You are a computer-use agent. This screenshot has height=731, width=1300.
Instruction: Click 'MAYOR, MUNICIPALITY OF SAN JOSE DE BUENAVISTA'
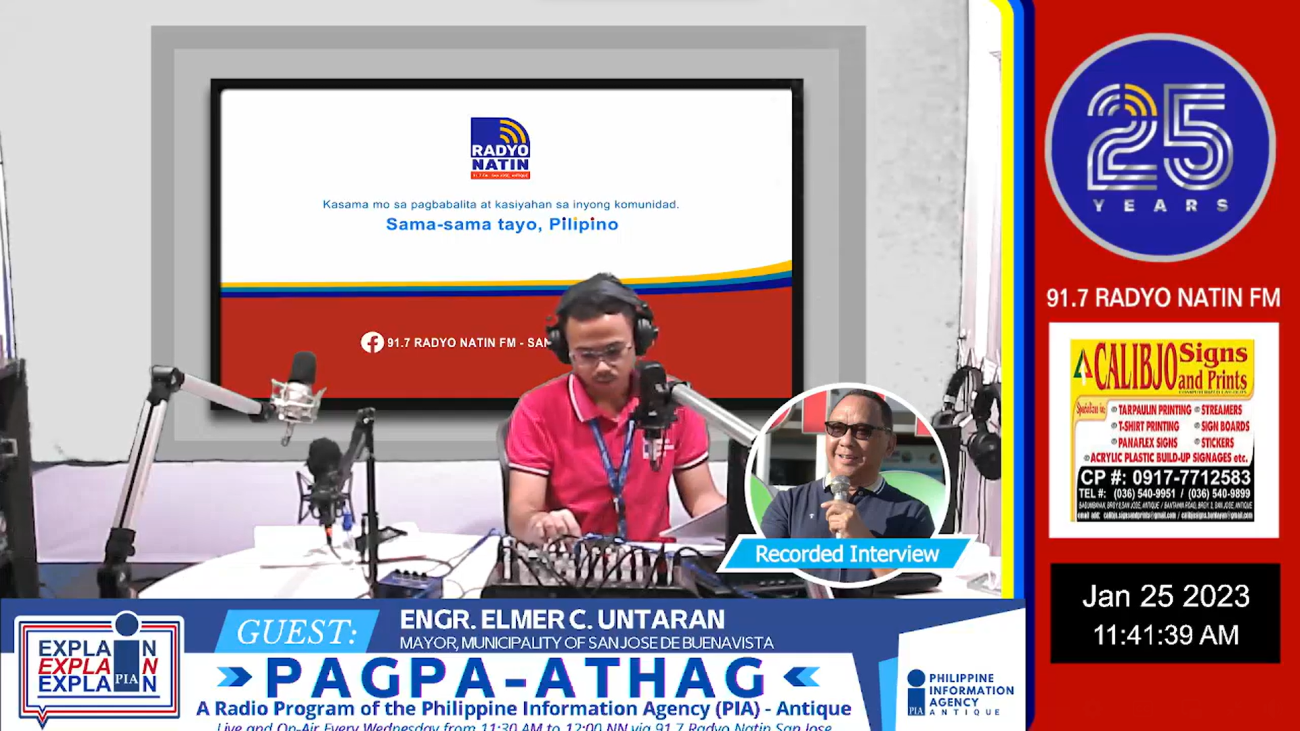click(586, 643)
